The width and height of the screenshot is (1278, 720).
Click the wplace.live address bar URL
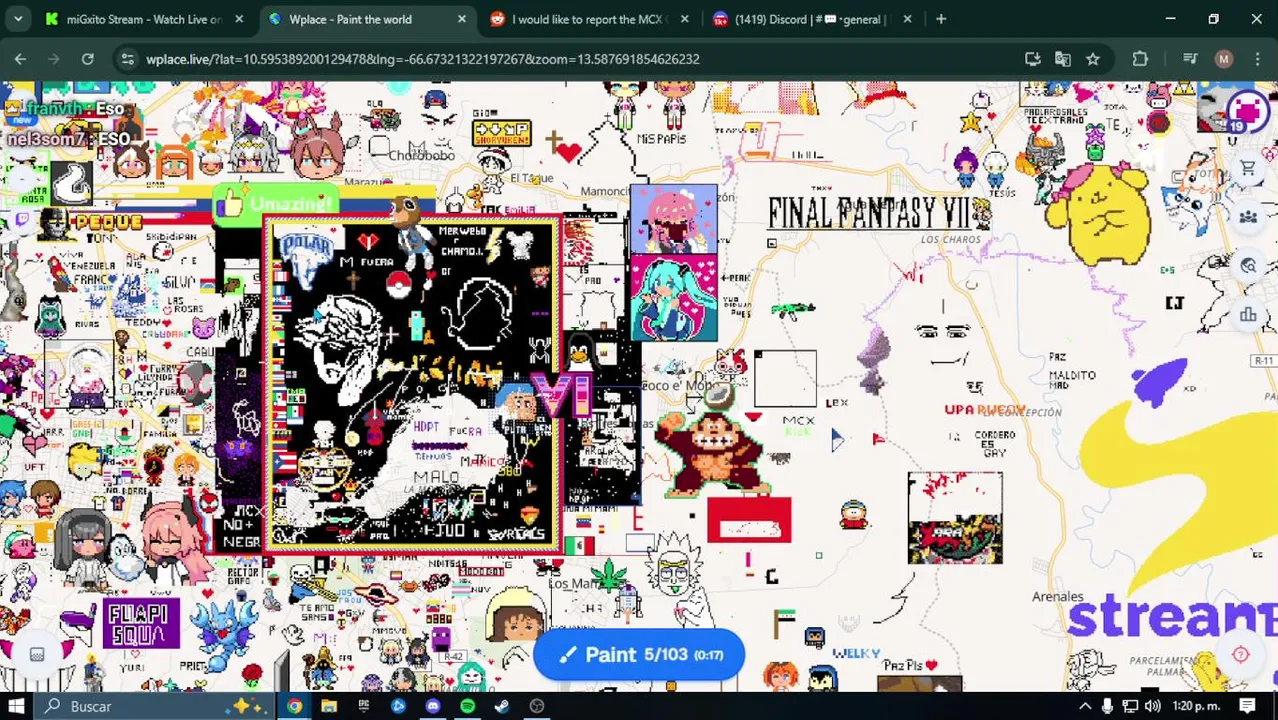pyautogui.click(x=422, y=59)
